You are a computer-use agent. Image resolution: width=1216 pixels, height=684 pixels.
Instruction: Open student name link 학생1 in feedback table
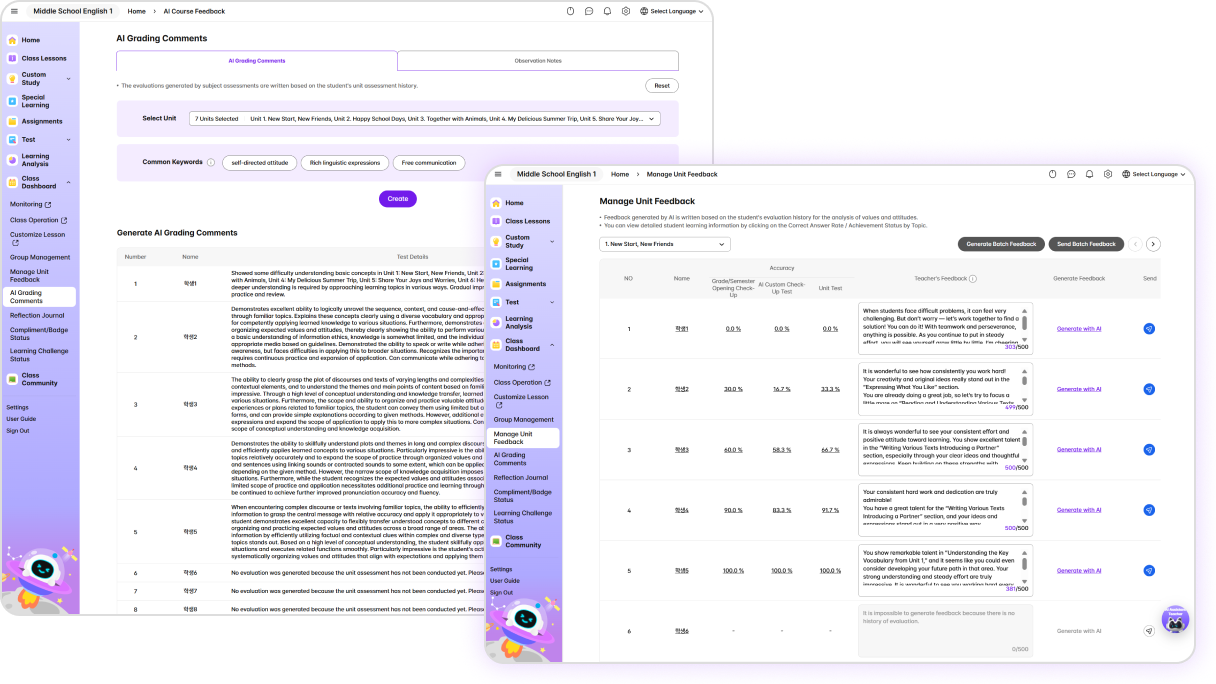pyautogui.click(x=682, y=328)
